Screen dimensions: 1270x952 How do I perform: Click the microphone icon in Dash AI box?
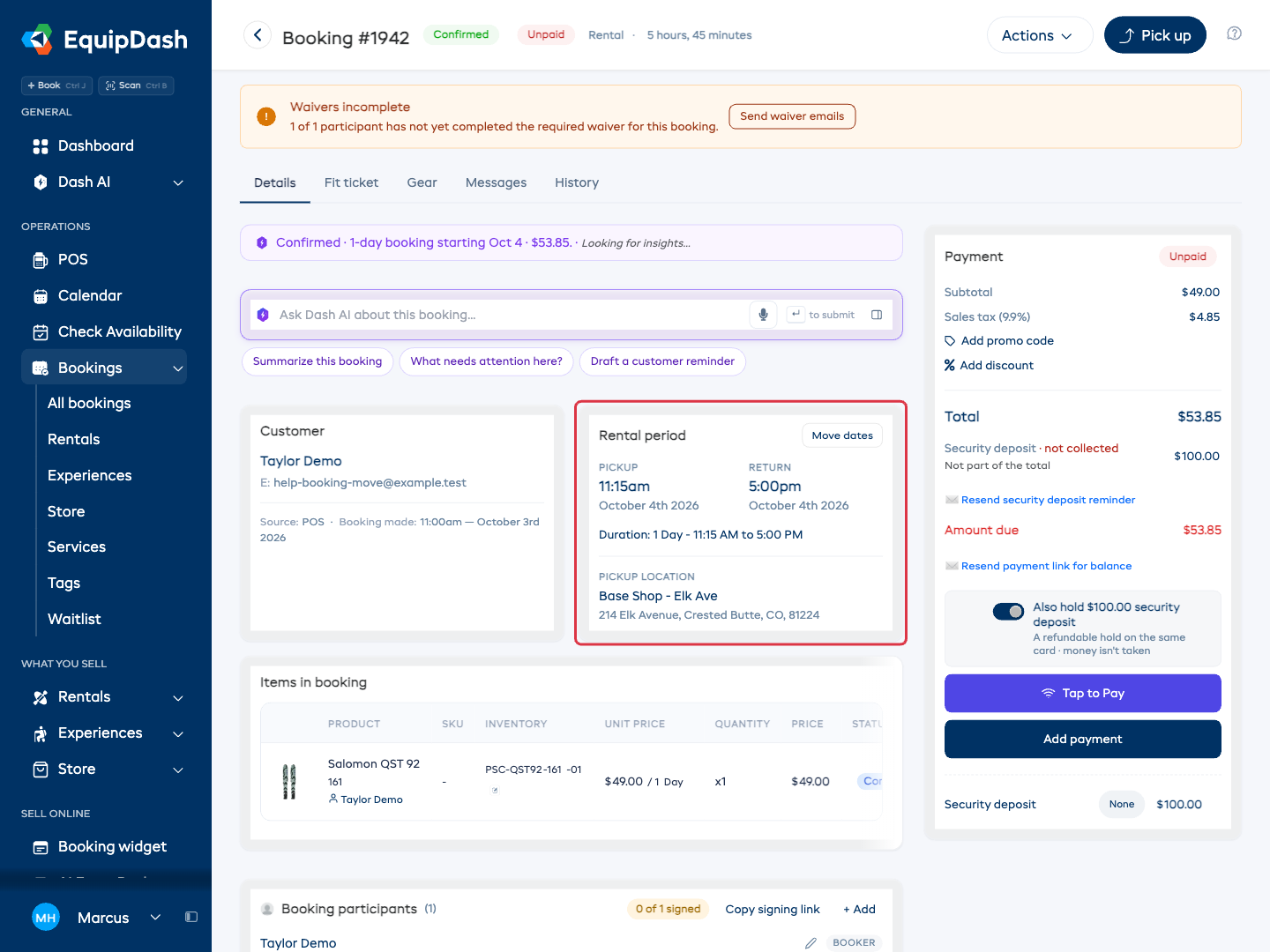pyautogui.click(x=763, y=315)
